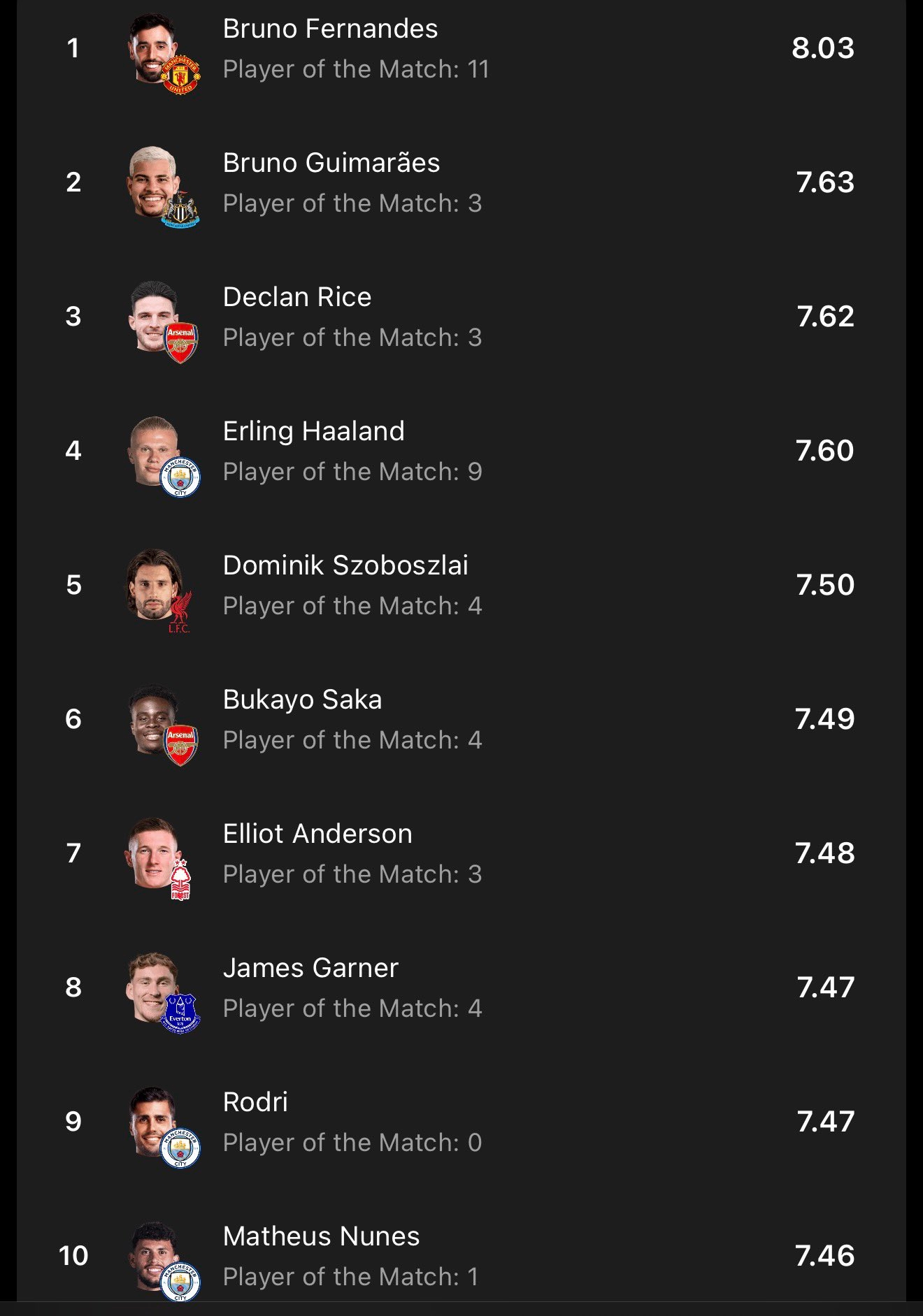The width and height of the screenshot is (923, 1316).
Task: Click the Manchester United badge beside Bruno Fernandes
Action: 181,74
